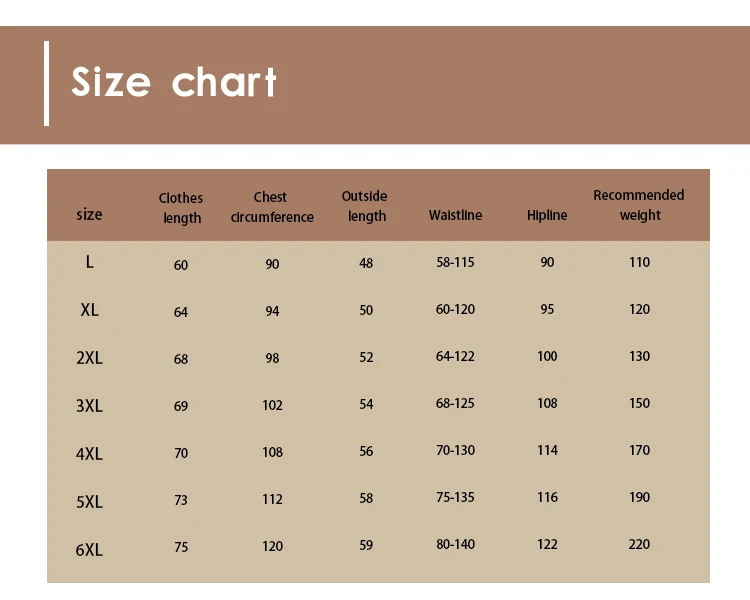Click the 'Hipline' column header
750x600 pixels.
(x=547, y=215)
